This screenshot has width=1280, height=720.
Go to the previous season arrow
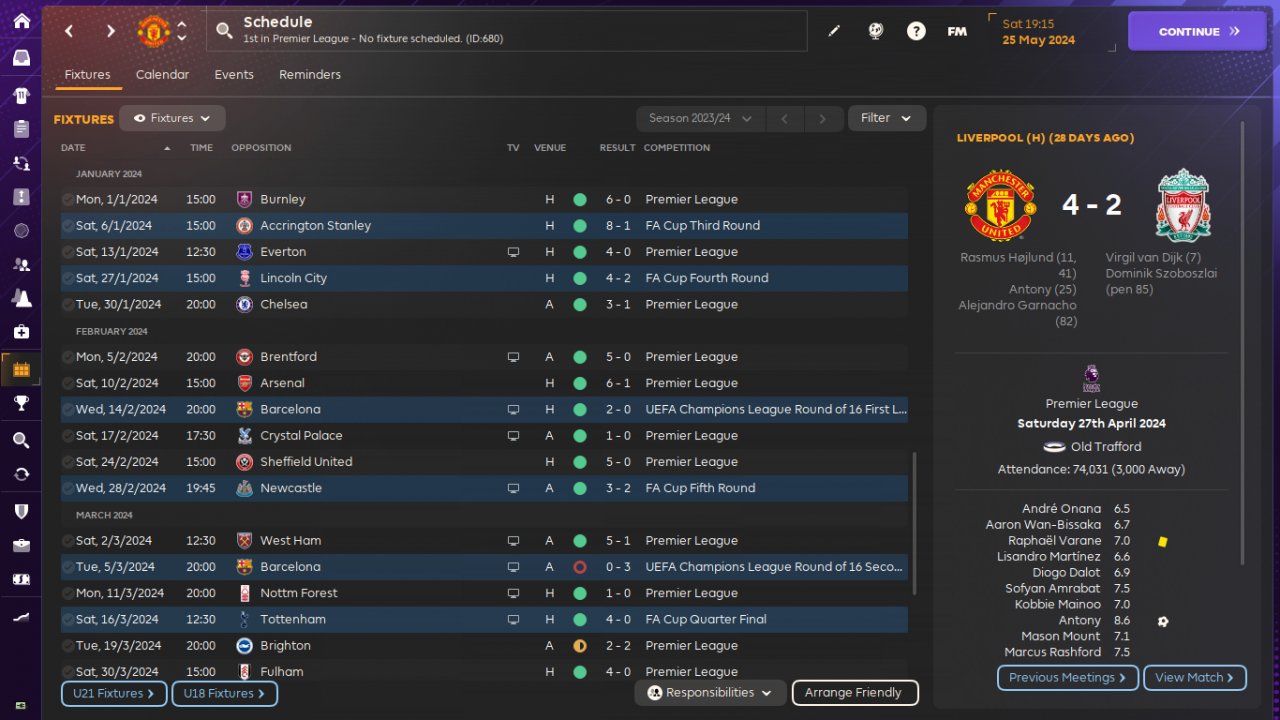pos(785,118)
